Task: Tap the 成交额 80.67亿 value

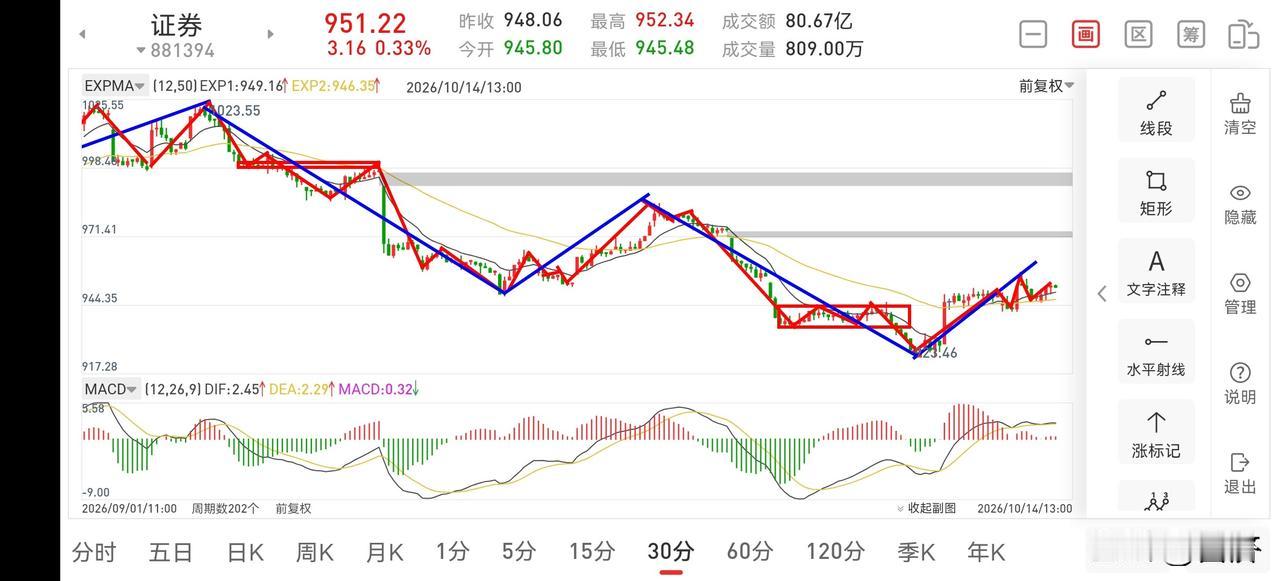Action: [x=819, y=21]
